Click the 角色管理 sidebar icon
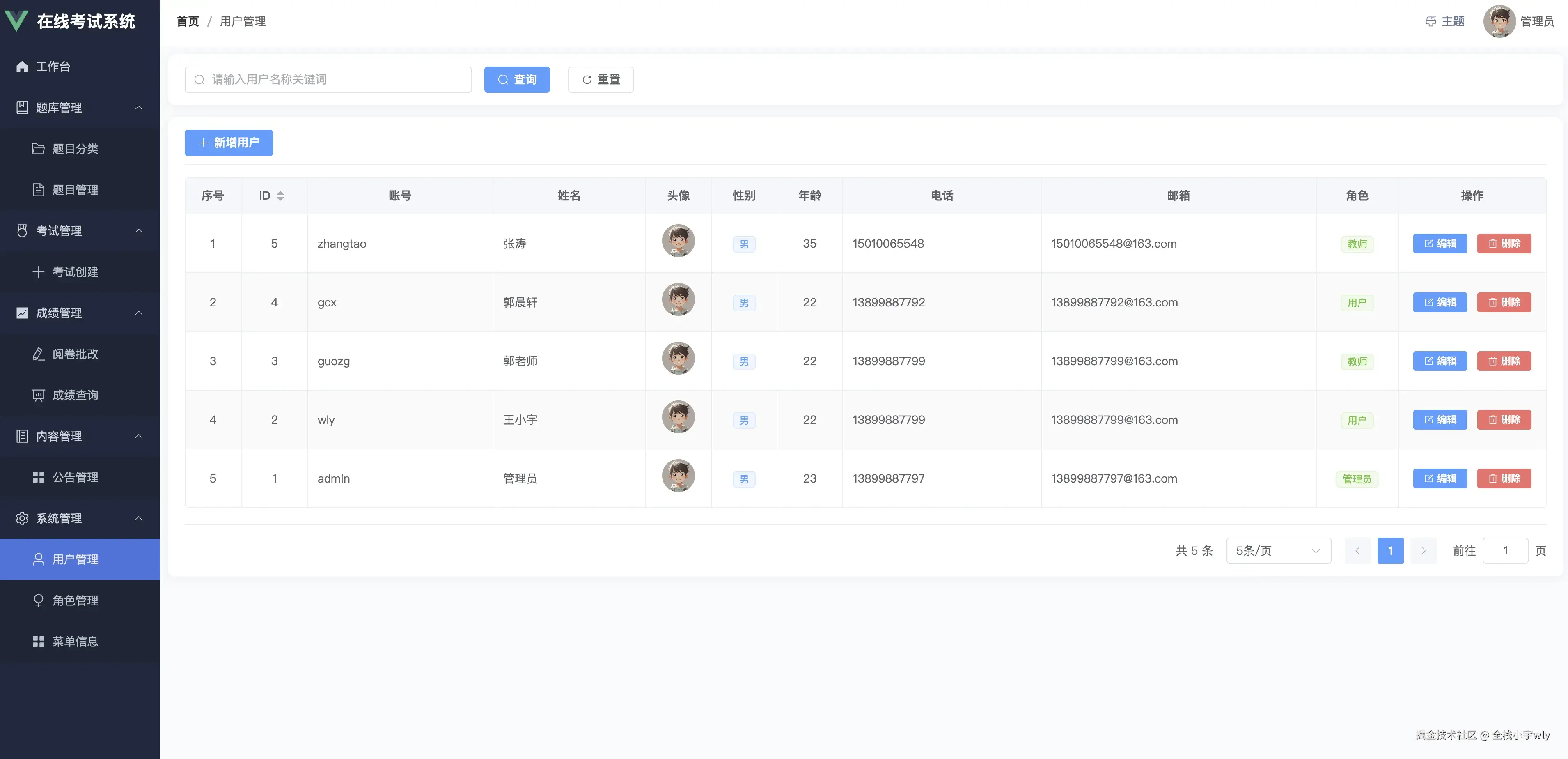The width and height of the screenshot is (1568, 759). click(38, 600)
